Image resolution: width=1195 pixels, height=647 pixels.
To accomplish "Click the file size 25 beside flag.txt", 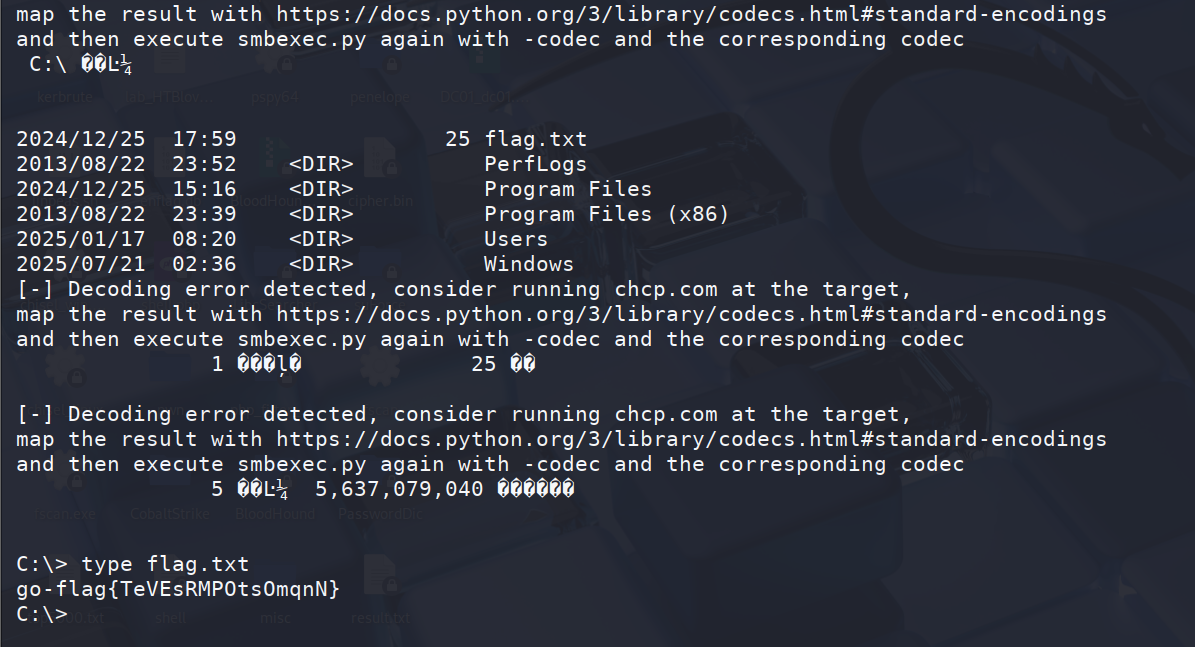I will 457,139.
